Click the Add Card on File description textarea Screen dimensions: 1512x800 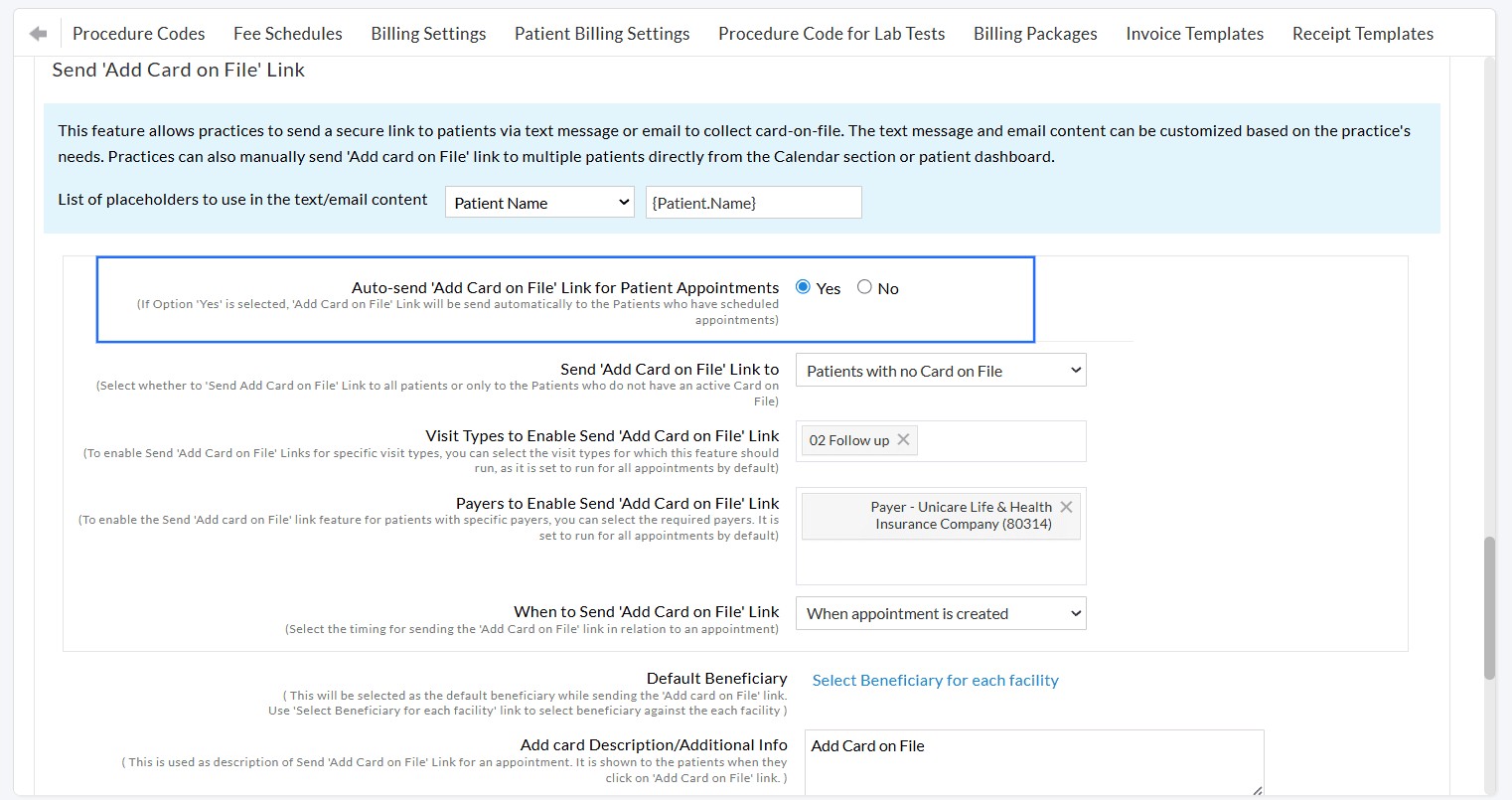click(x=1034, y=763)
